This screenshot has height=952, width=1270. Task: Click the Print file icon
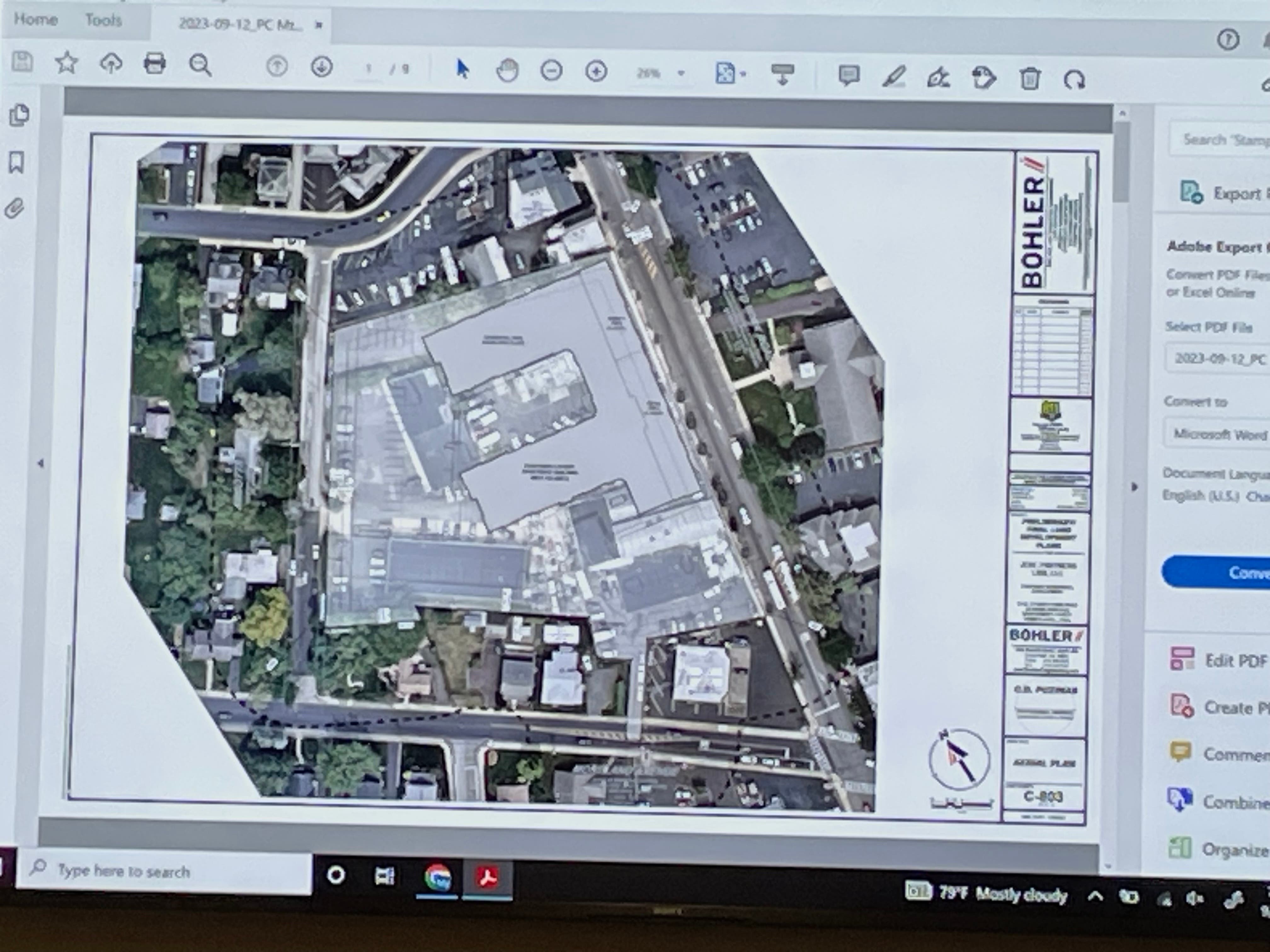click(x=154, y=63)
